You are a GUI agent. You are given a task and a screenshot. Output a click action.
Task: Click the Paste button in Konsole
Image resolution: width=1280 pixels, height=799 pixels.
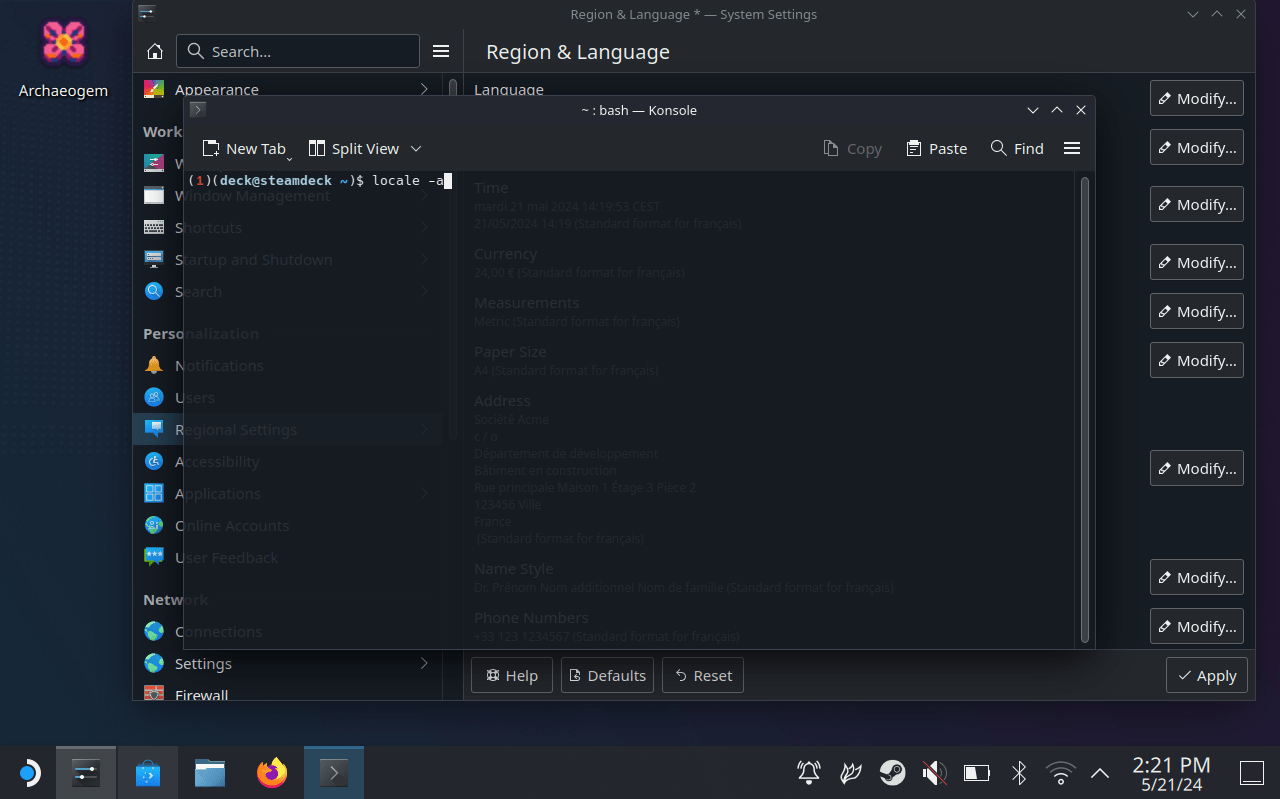coord(936,148)
